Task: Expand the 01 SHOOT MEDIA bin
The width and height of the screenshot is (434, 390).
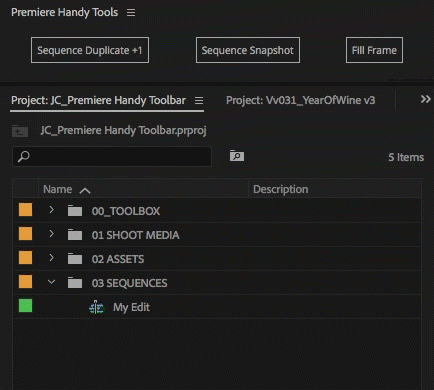Action: click(51, 234)
